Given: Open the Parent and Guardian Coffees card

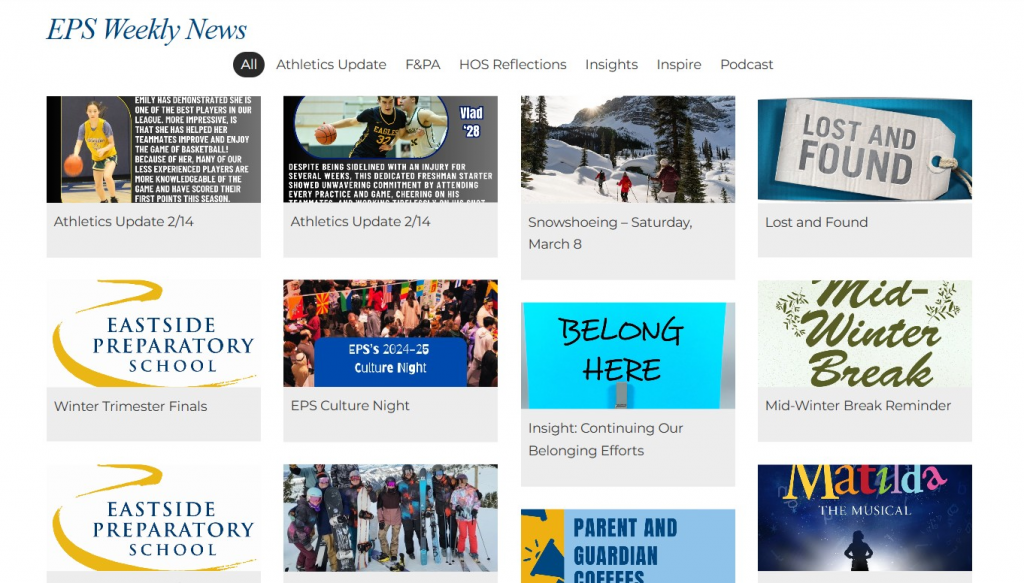Looking at the screenshot, I should [x=628, y=546].
